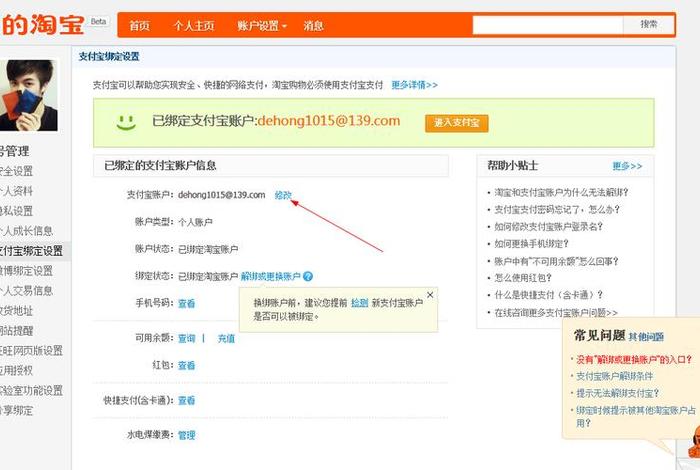The height and width of the screenshot is (470, 700).
Task: Open 在线咨询更多支付宝账户问题>> link
Action: pyautogui.click(x=556, y=312)
